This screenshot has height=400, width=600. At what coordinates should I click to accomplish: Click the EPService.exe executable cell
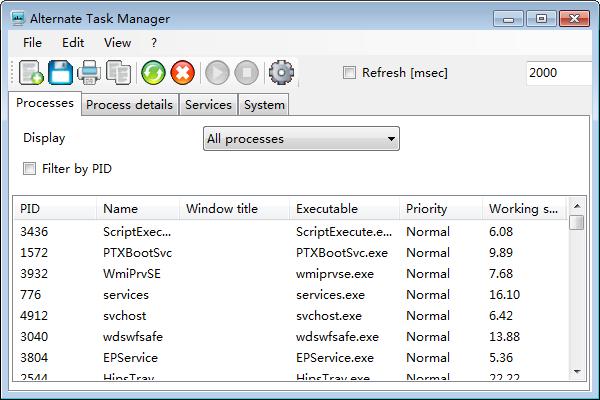(335, 358)
